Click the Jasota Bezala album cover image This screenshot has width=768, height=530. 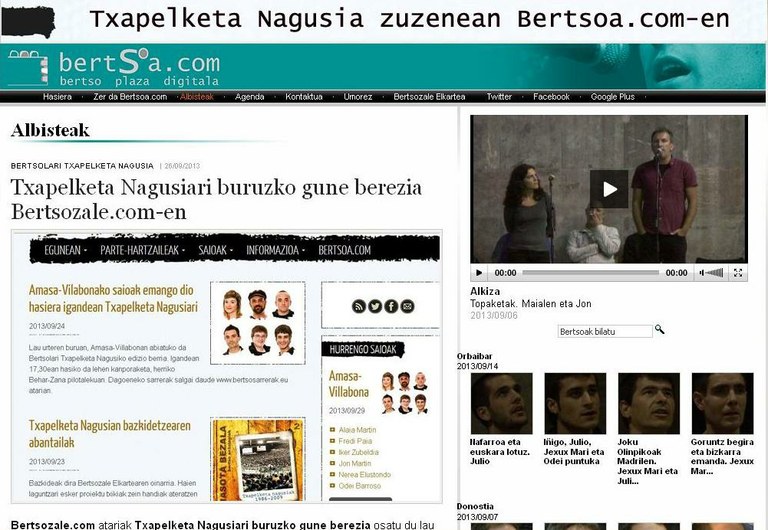point(258,459)
